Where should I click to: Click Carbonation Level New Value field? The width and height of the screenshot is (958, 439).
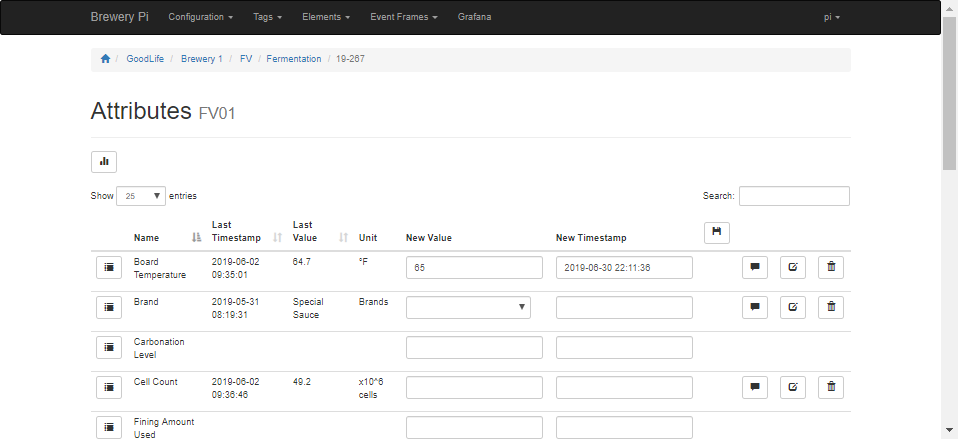point(474,347)
